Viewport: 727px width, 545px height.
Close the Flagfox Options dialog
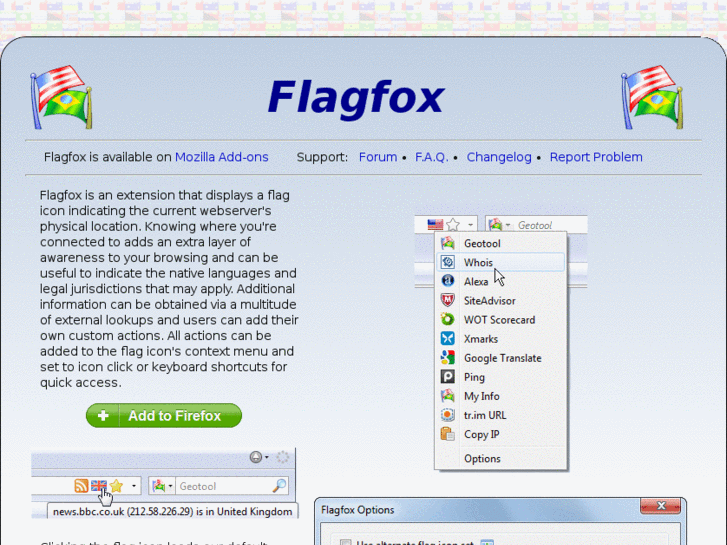661,506
